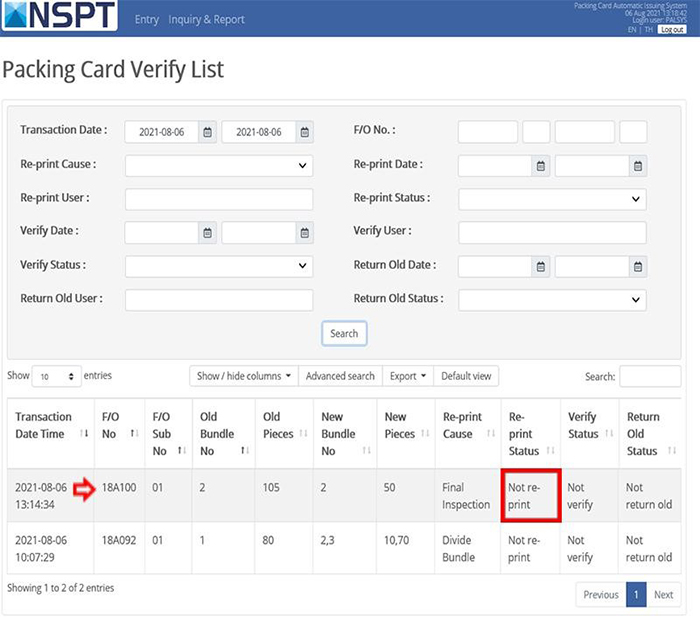The width and height of the screenshot is (700, 625).
Task: Sort table by Old Pieces column
Action: pyautogui.click(x=283, y=425)
